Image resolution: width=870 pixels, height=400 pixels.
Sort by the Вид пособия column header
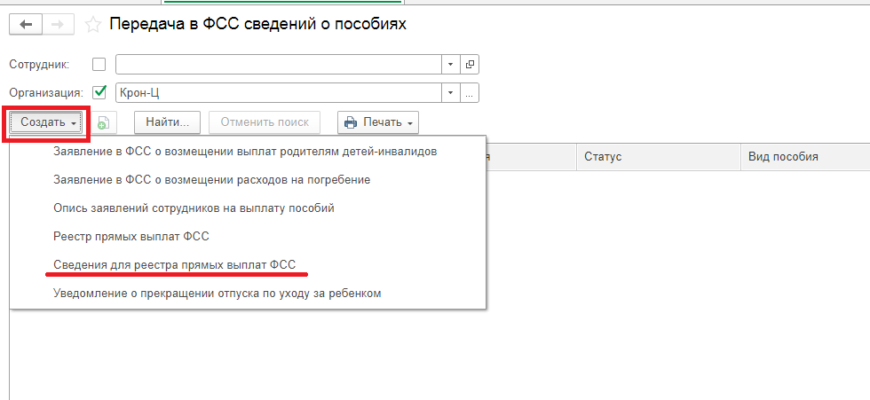pyautogui.click(x=805, y=157)
